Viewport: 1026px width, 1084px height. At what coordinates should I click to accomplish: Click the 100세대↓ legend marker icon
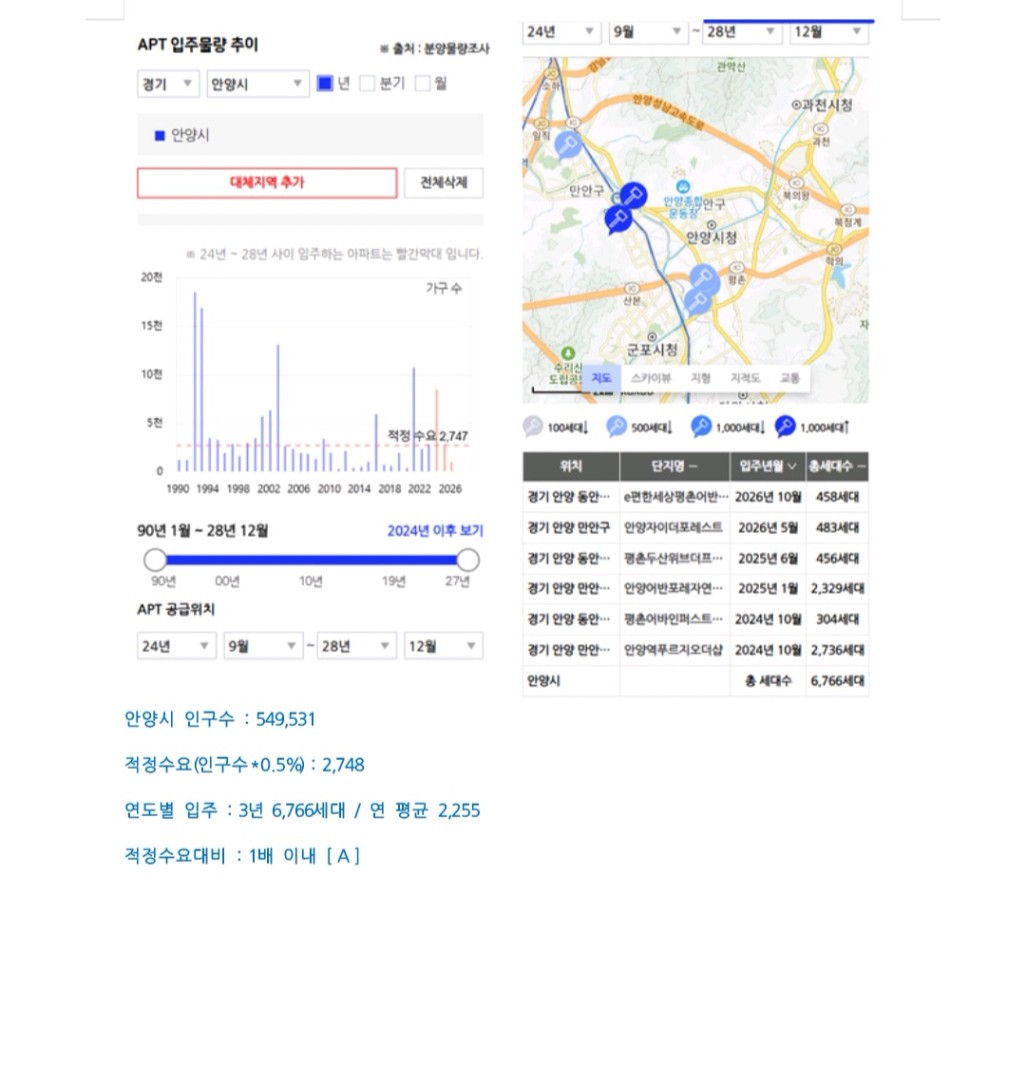pyautogui.click(x=532, y=426)
